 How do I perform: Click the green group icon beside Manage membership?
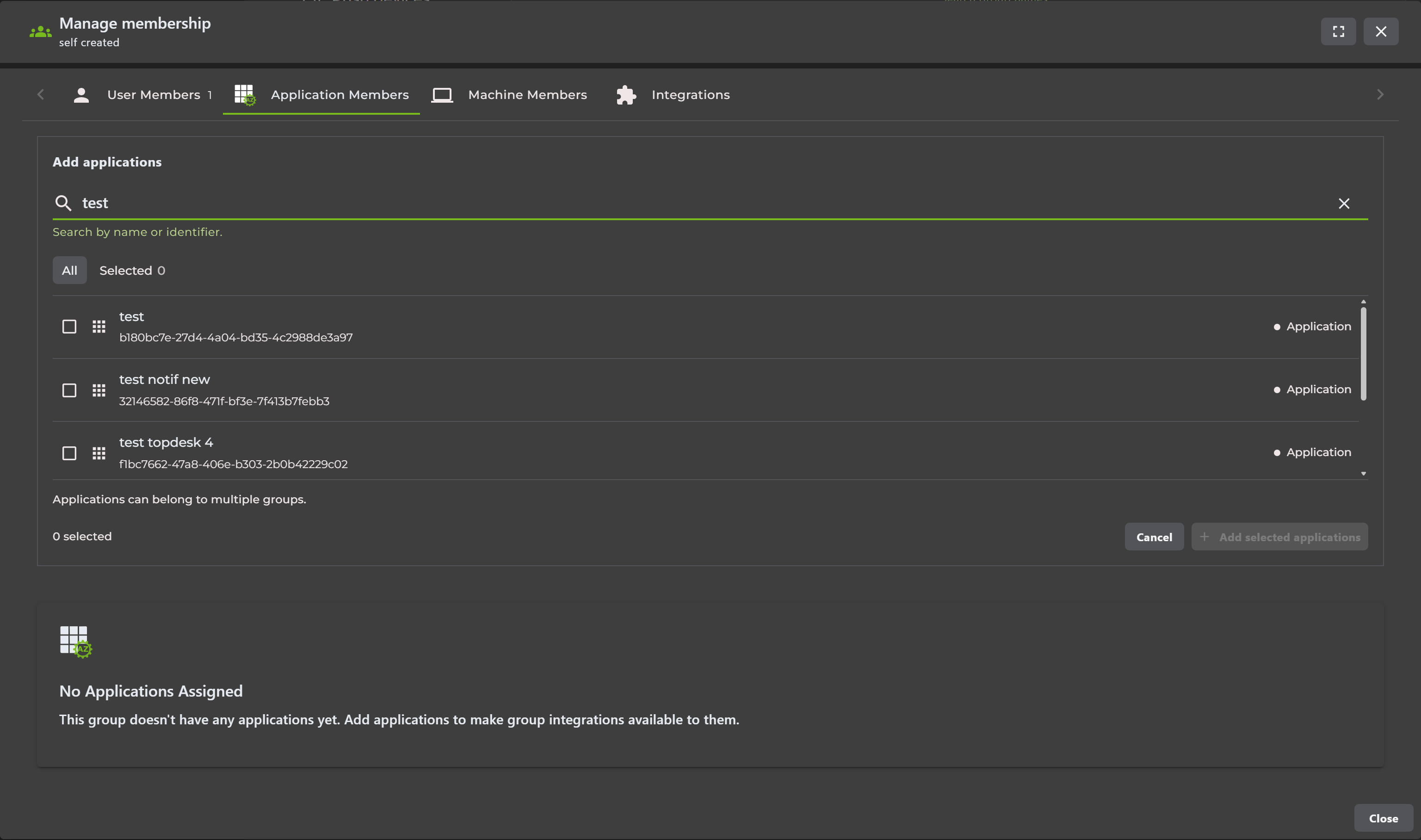pyautogui.click(x=40, y=32)
